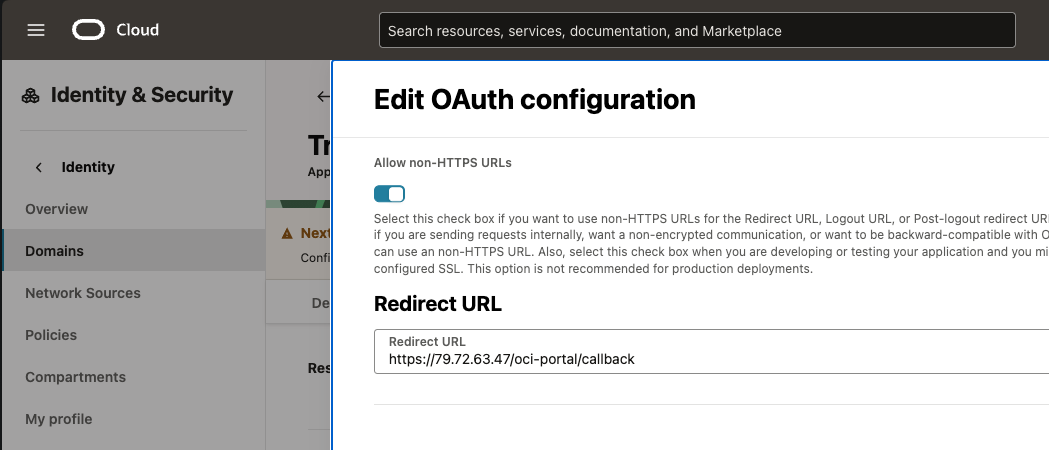Click the Redirect URL section heading

pyautogui.click(x=438, y=304)
